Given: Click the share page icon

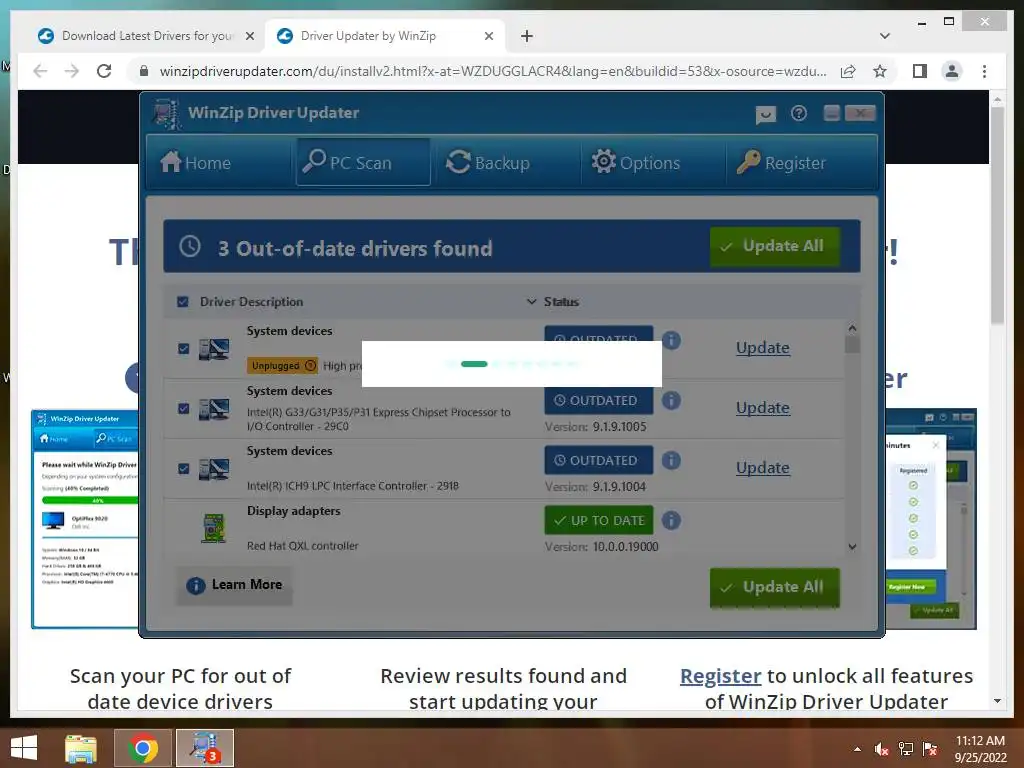Looking at the screenshot, I should [x=848, y=71].
